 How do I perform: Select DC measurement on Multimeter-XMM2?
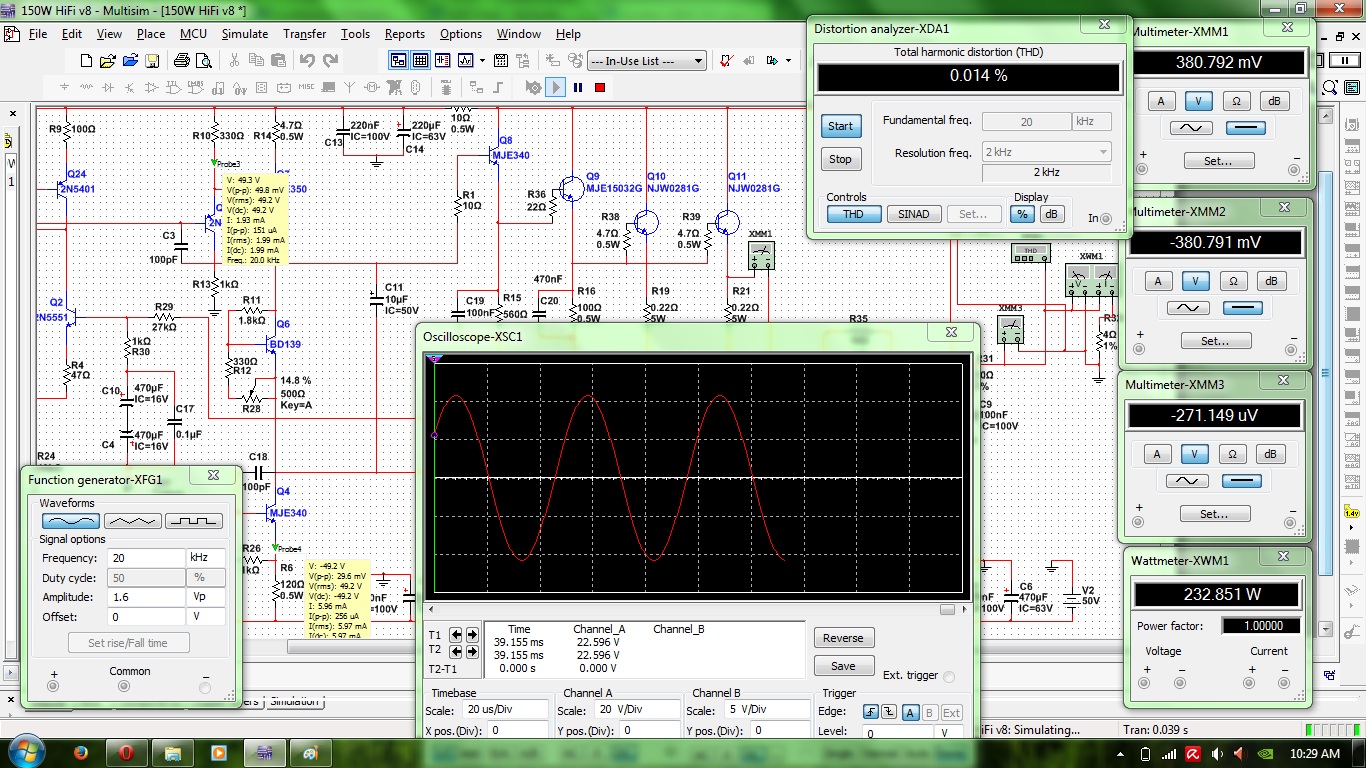[1241, 308]
